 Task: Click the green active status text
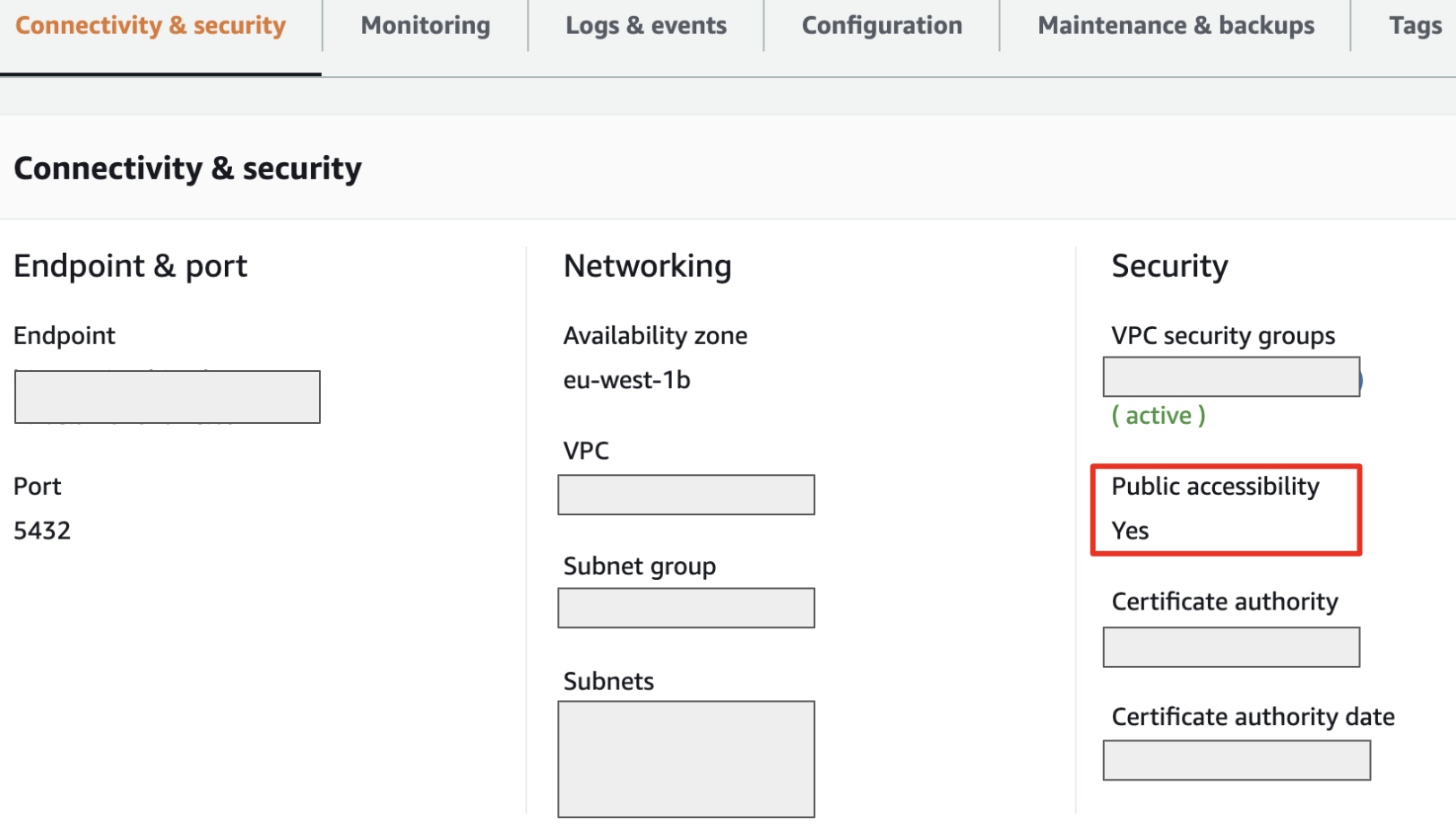(x=1159, y=416)
